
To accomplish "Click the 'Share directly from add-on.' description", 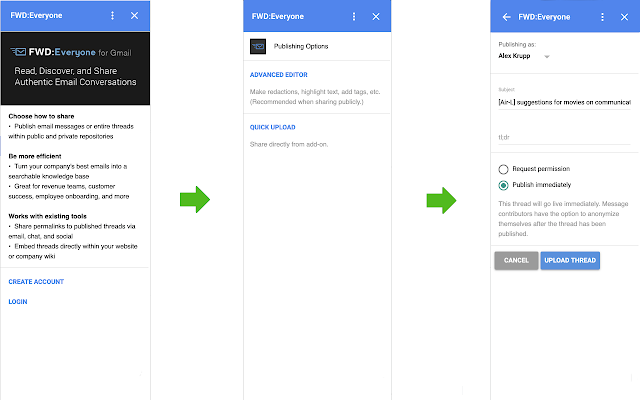I will coord(289,144).
